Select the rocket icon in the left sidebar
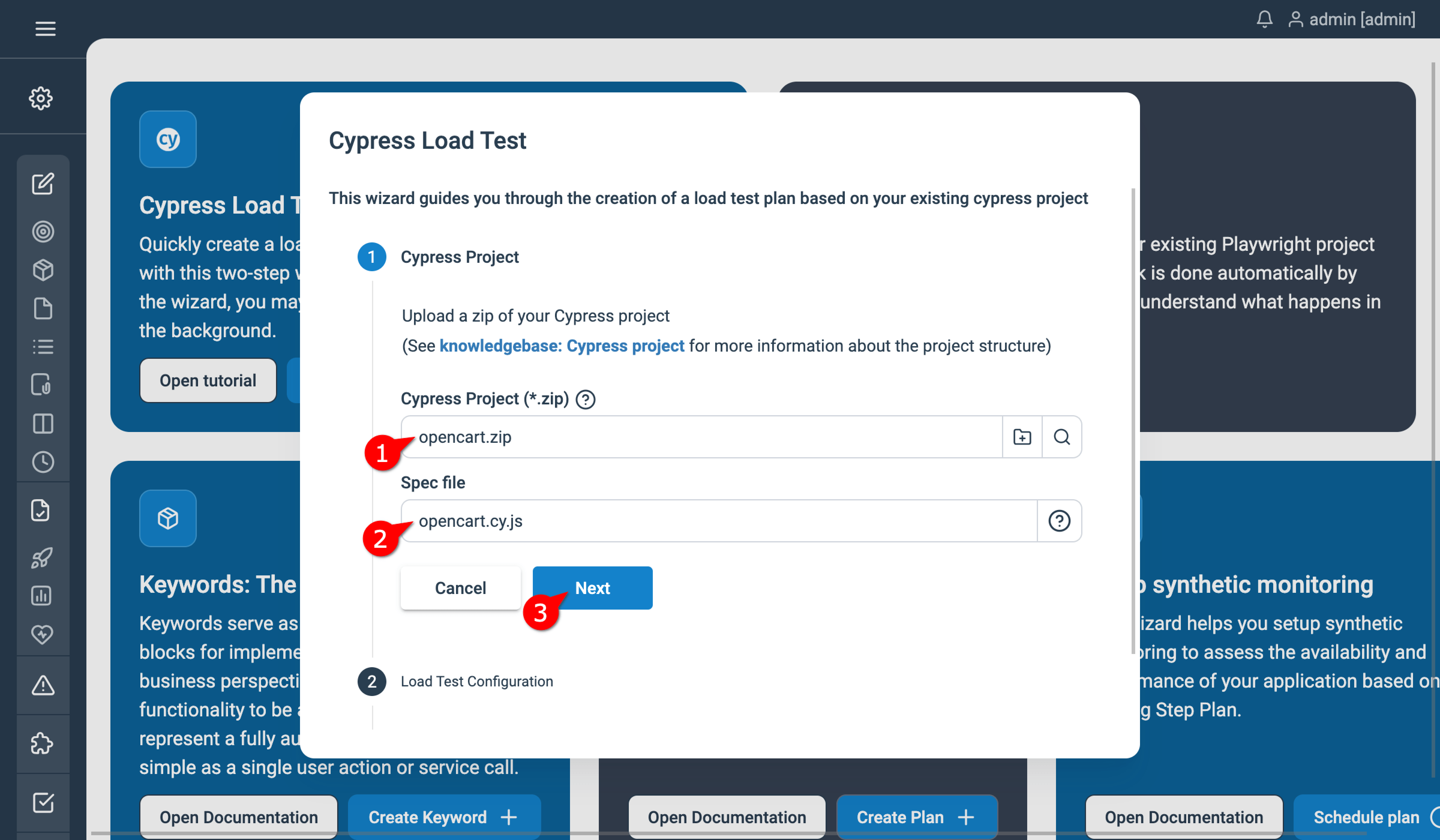Screen dimensions: 1440x840 tap(43, 558)
